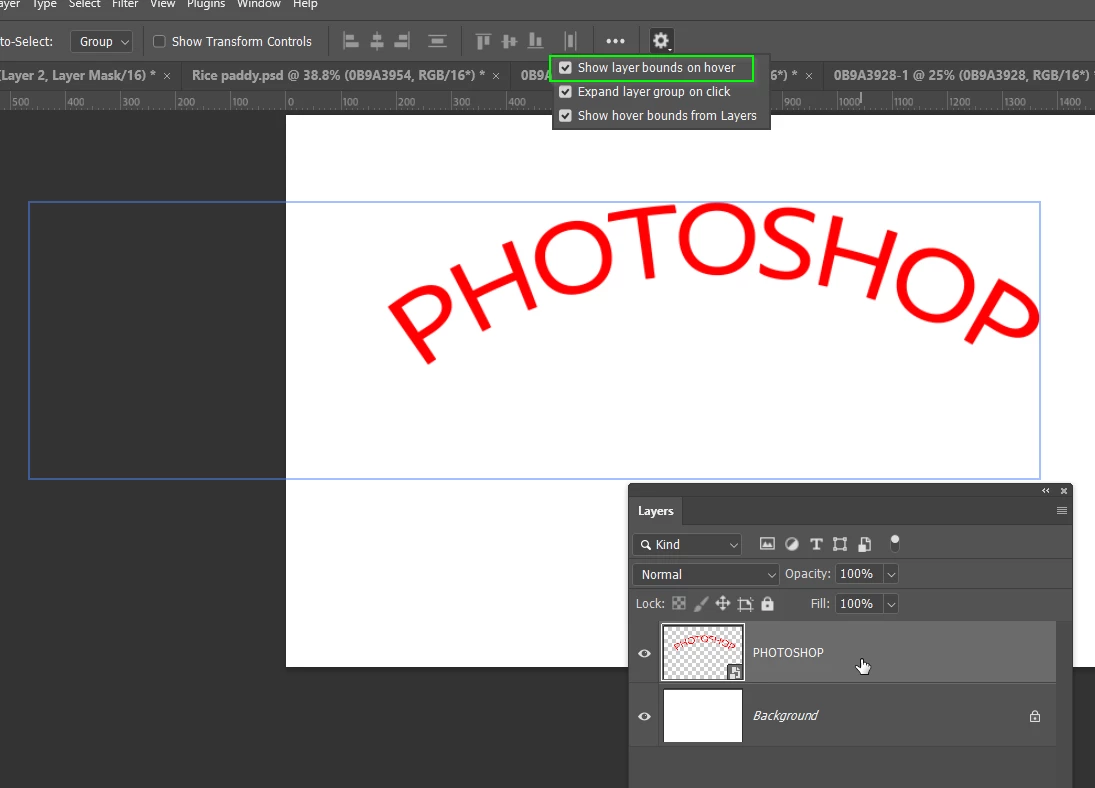
Task: Select the PHOTOSHOP layer name
Action: click(x=788, y=652)
